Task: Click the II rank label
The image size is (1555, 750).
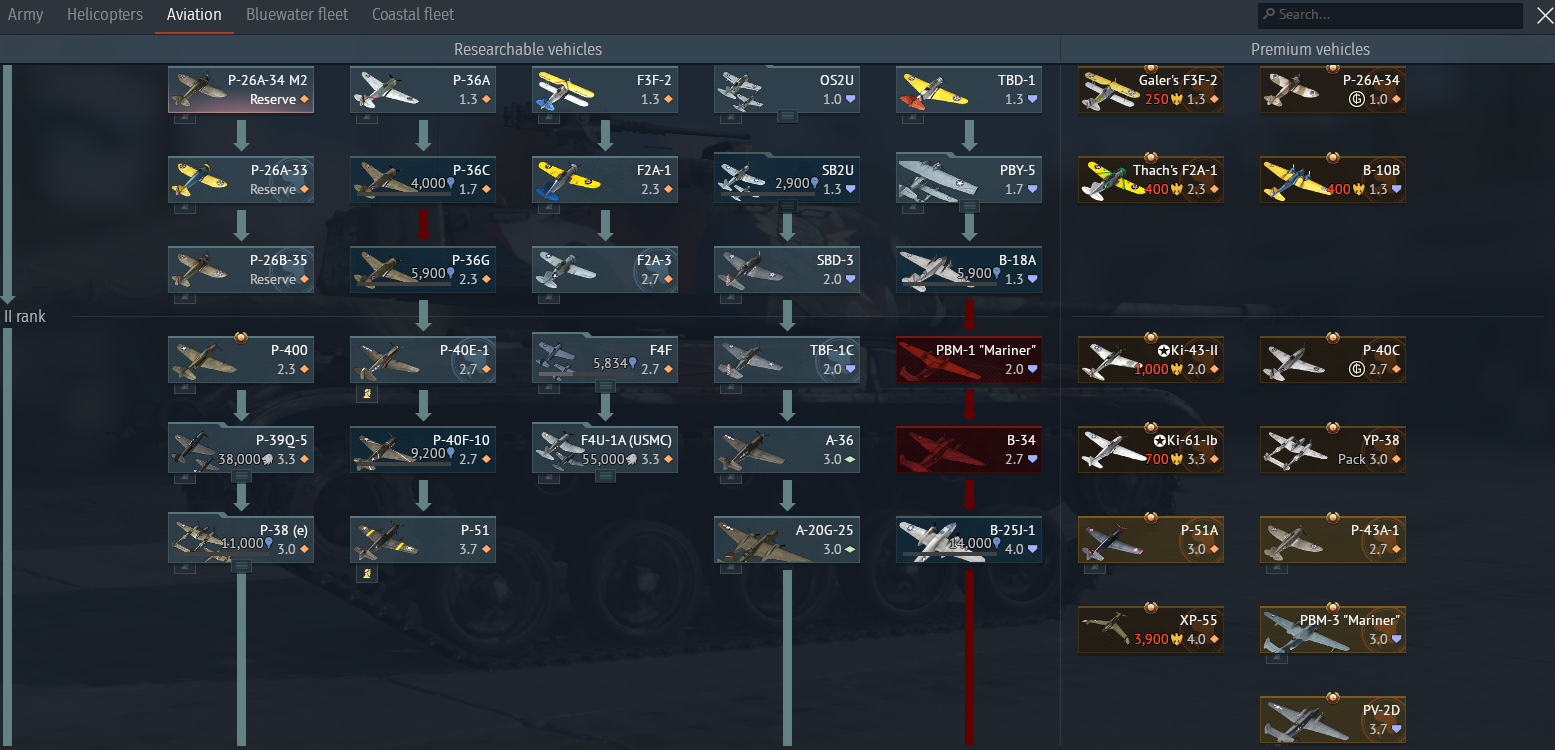Action: [25, 317]
